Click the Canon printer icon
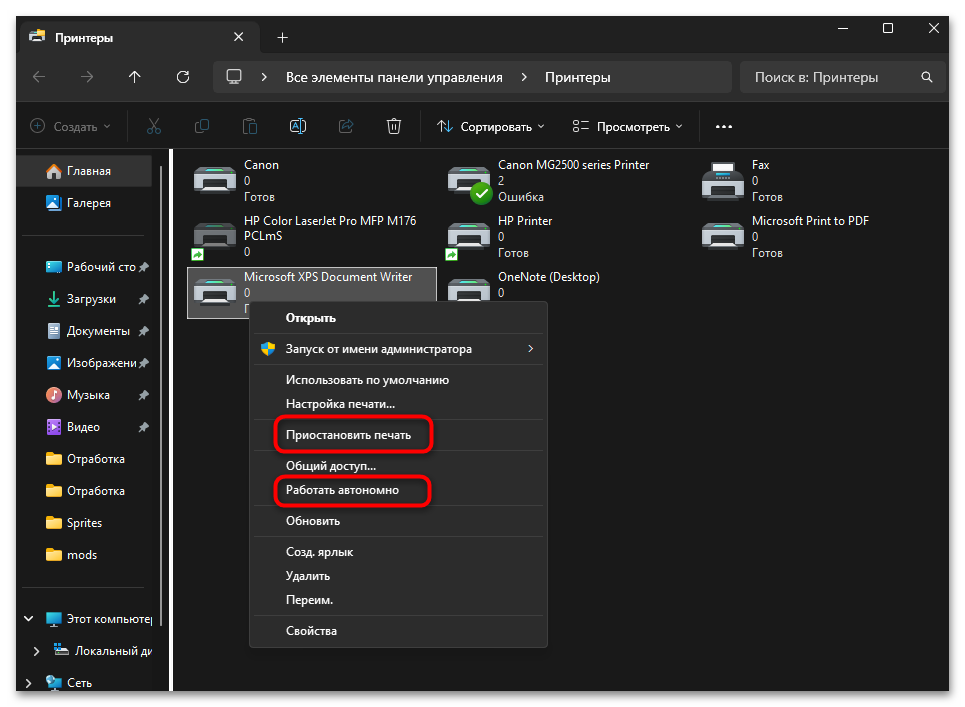Screen dimensions: 965x707 (x=214, y=181)
